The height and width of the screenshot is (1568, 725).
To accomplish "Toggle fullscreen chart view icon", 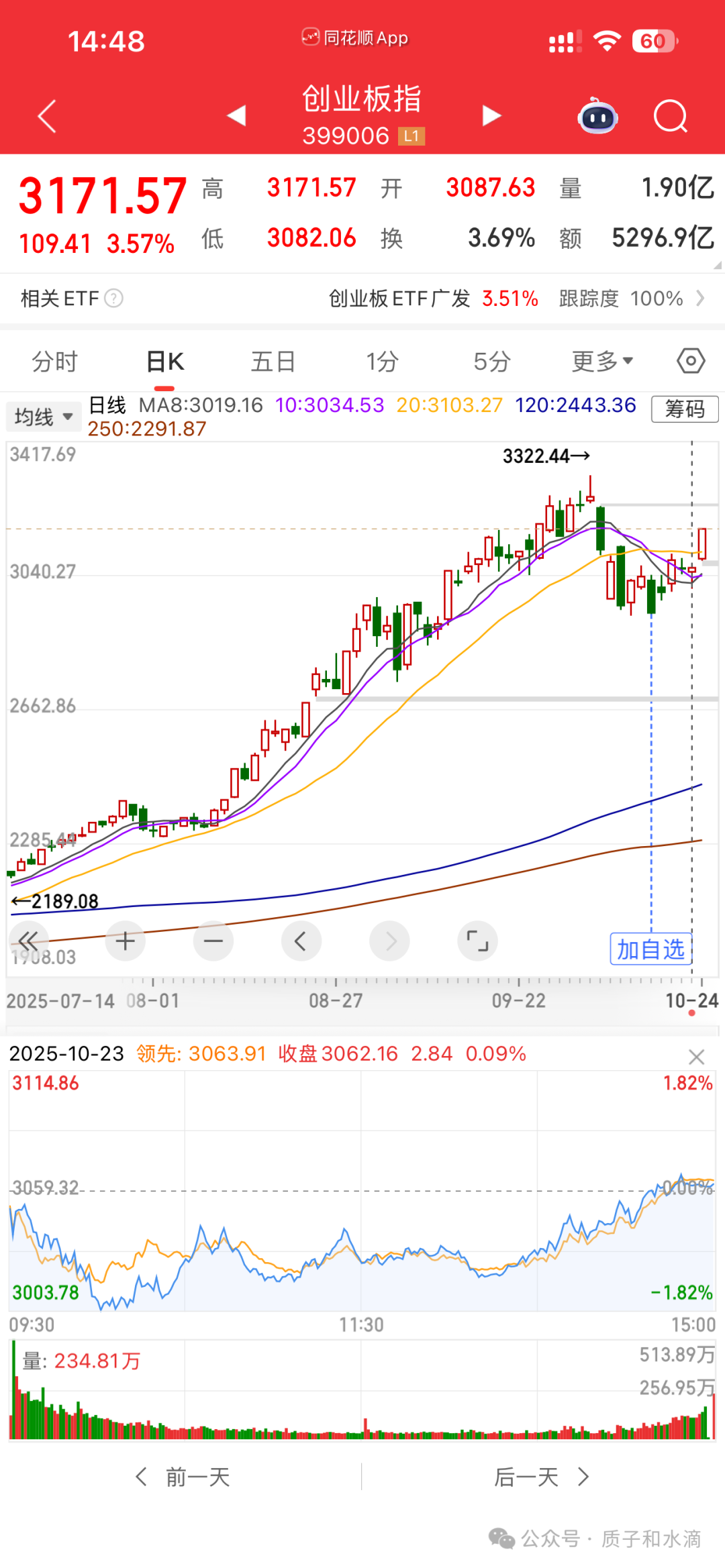I will click(x=477, y=941).
